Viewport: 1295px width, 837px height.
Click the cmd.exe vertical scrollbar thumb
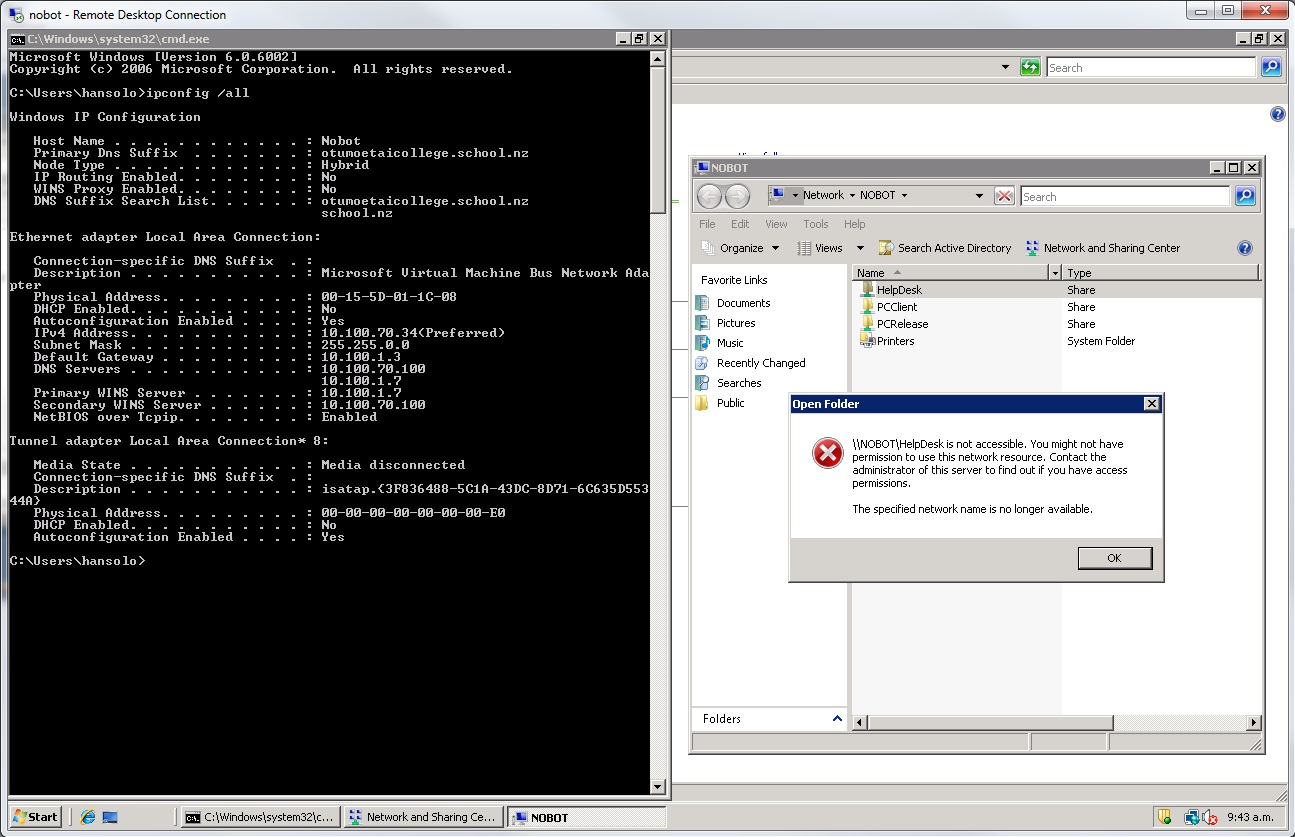pos(657,141)
